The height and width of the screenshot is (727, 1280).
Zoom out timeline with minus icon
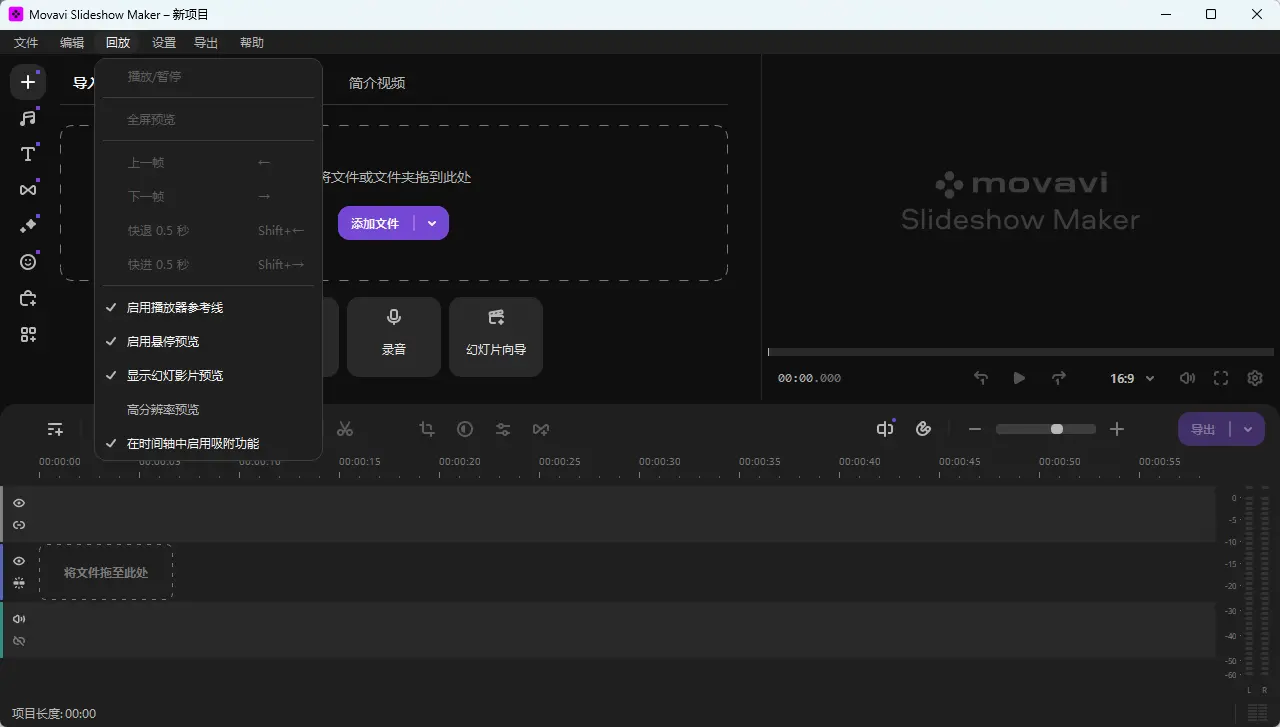[975, 429]
